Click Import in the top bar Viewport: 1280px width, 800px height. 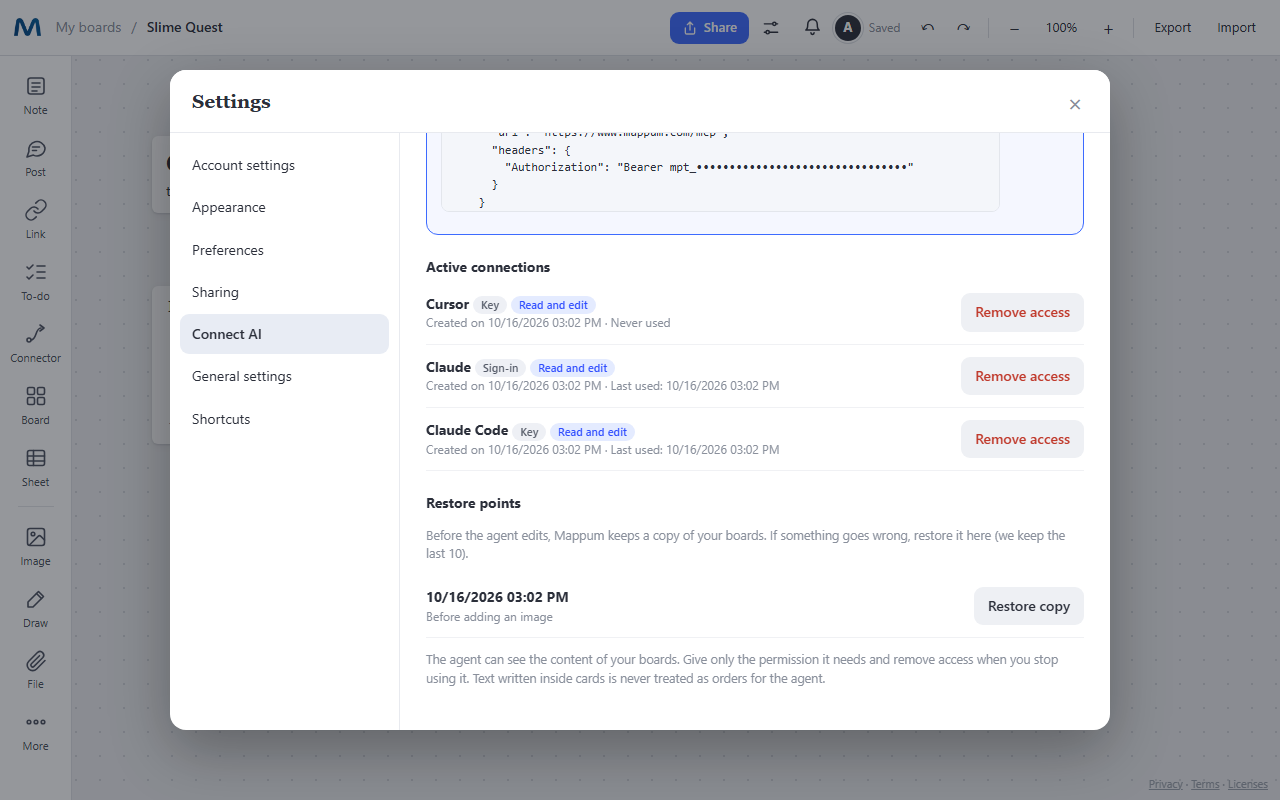click(1236, 28)
